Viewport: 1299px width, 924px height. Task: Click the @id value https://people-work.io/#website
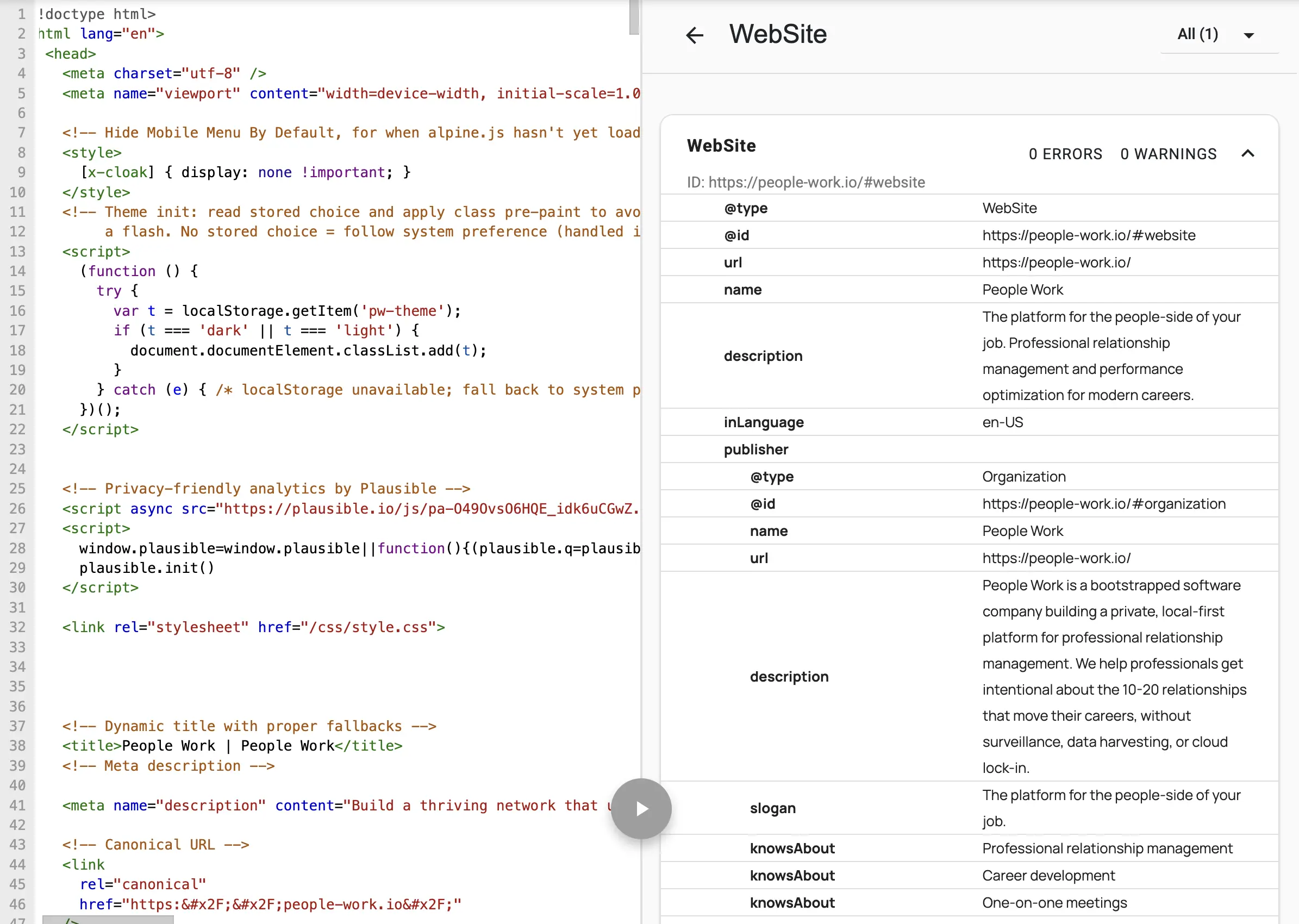[1089, 235]
